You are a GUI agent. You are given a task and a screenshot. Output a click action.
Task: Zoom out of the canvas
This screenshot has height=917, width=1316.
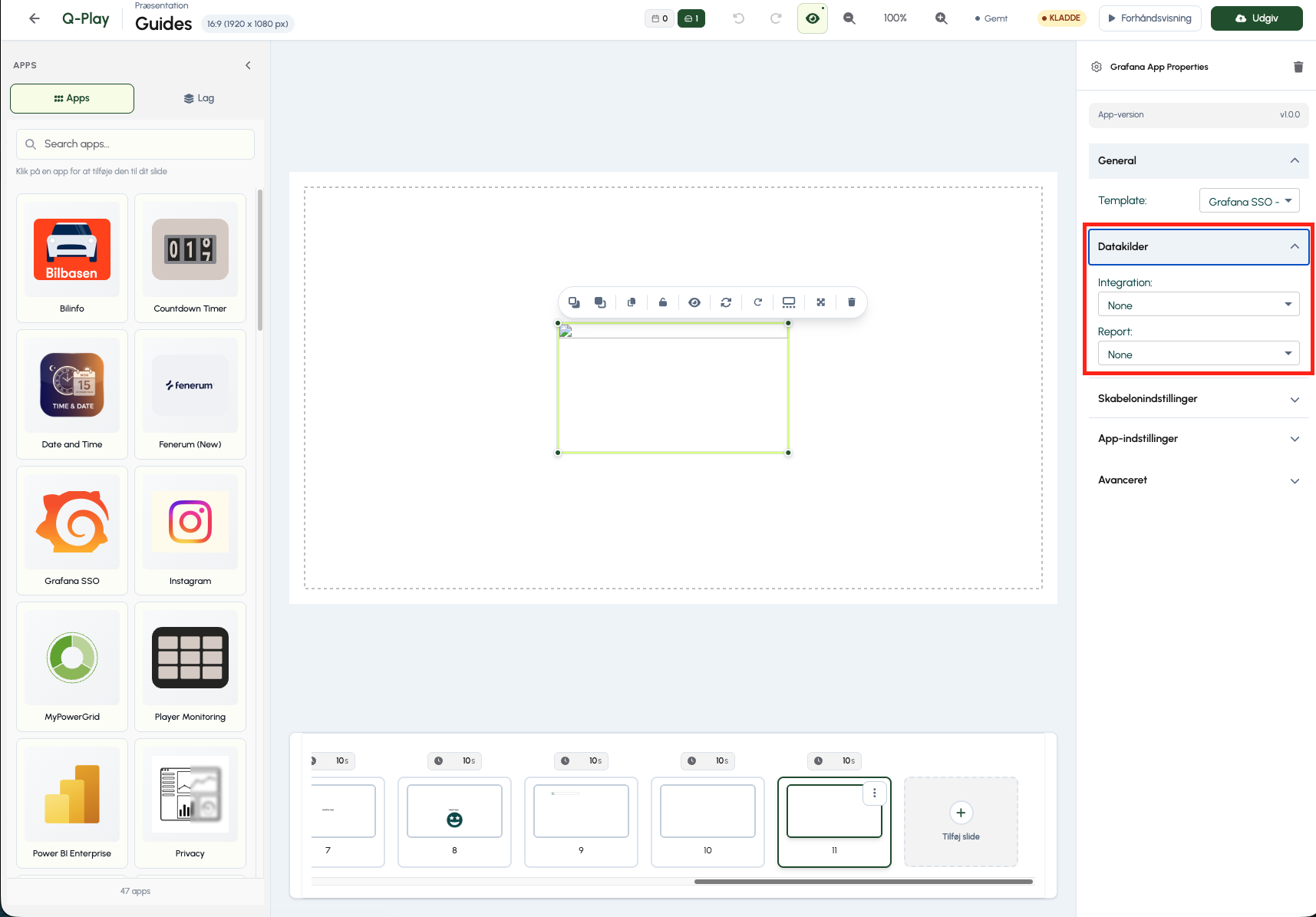click(x=849, y=18)
